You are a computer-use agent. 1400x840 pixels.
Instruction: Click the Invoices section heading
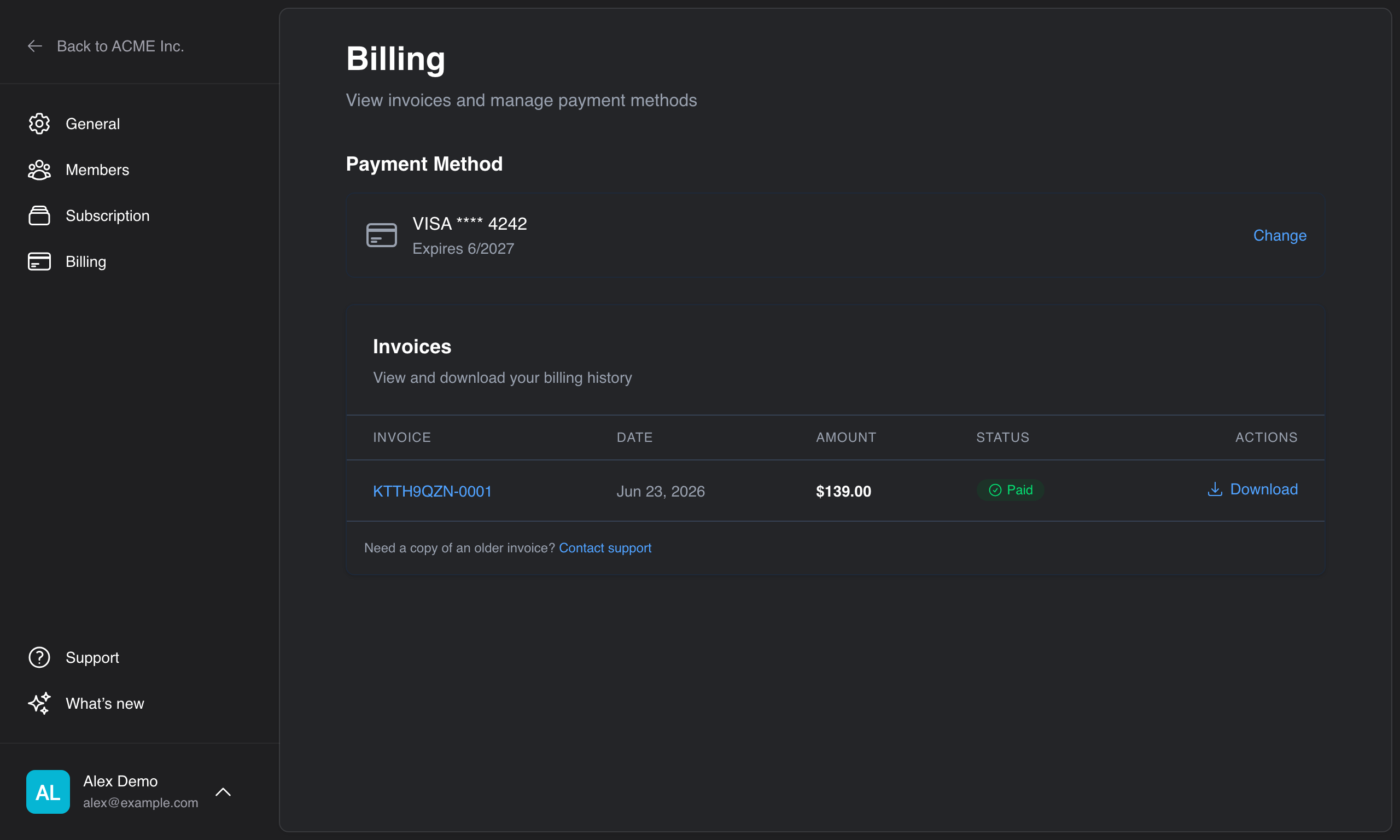[412, 346]
